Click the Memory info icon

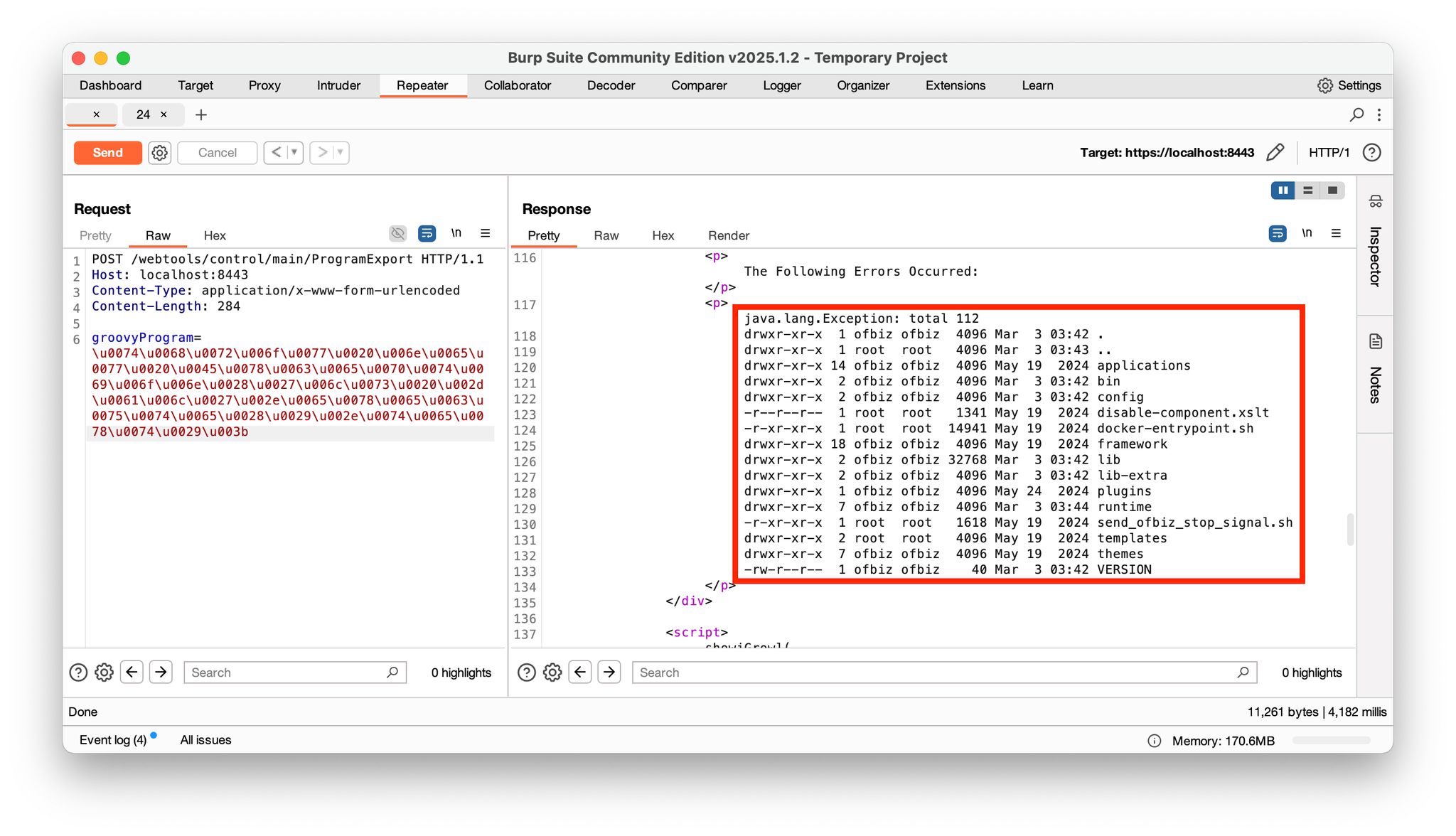click(1155, 741)
